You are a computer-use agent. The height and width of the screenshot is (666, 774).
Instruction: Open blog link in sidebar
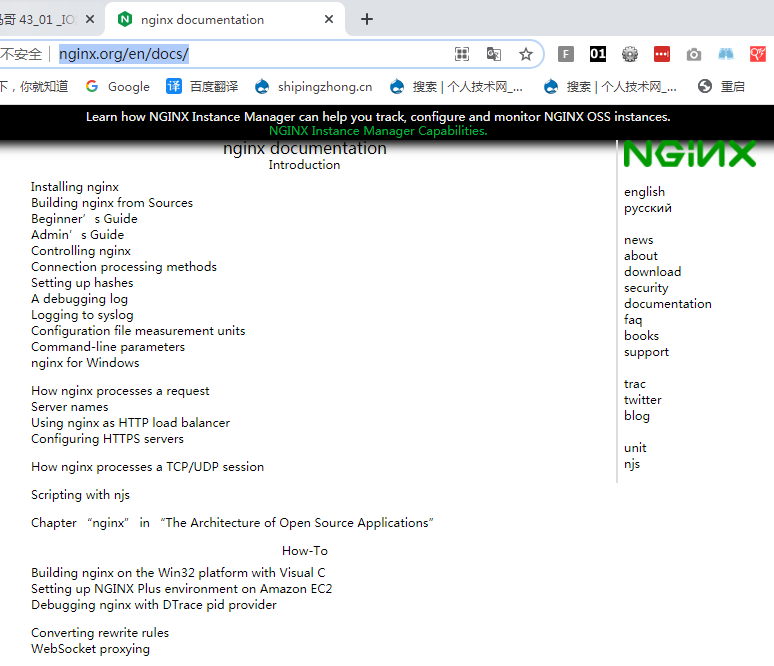pos(637,416)
